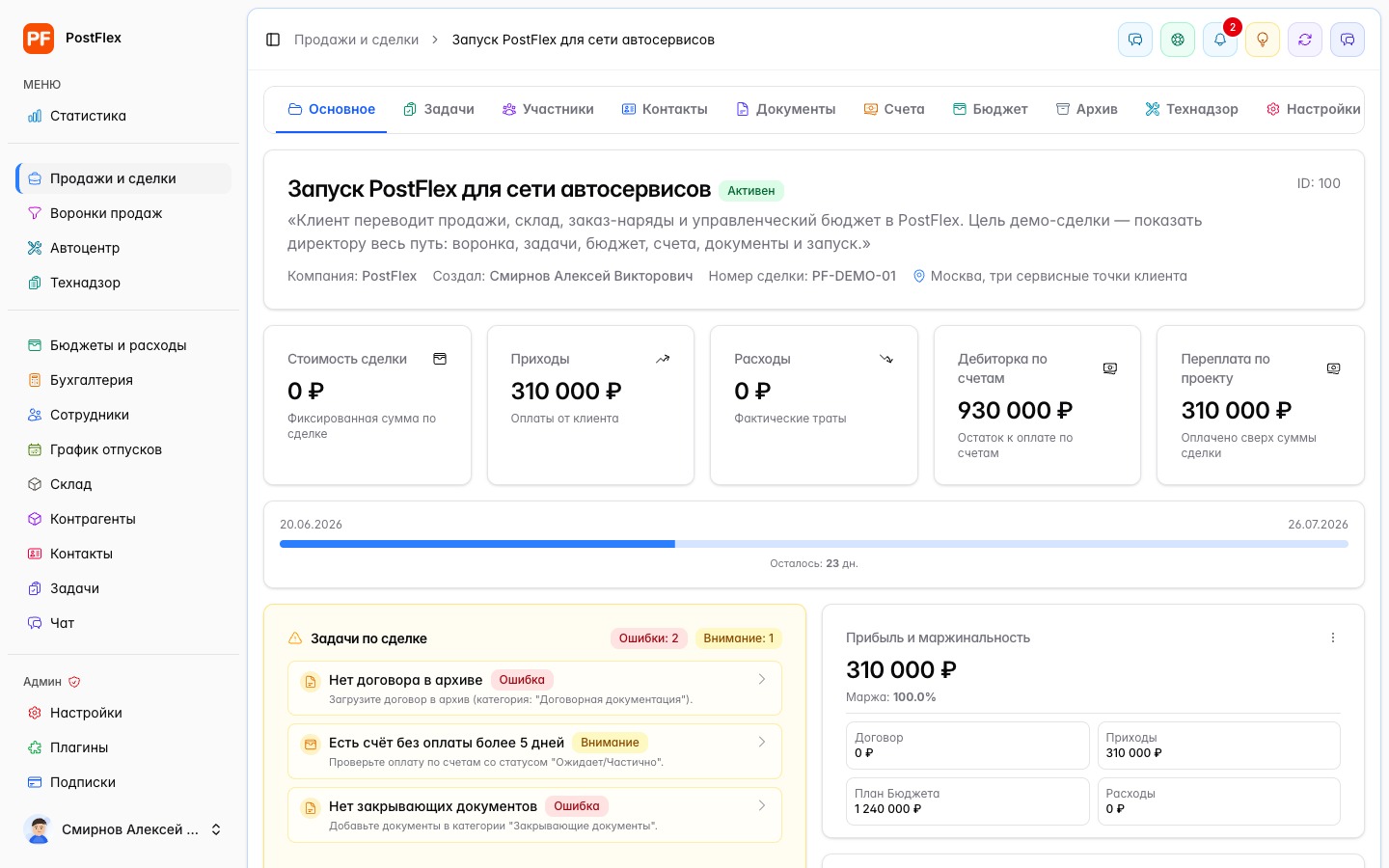Select the Основное tab

(x=332, y=109)
